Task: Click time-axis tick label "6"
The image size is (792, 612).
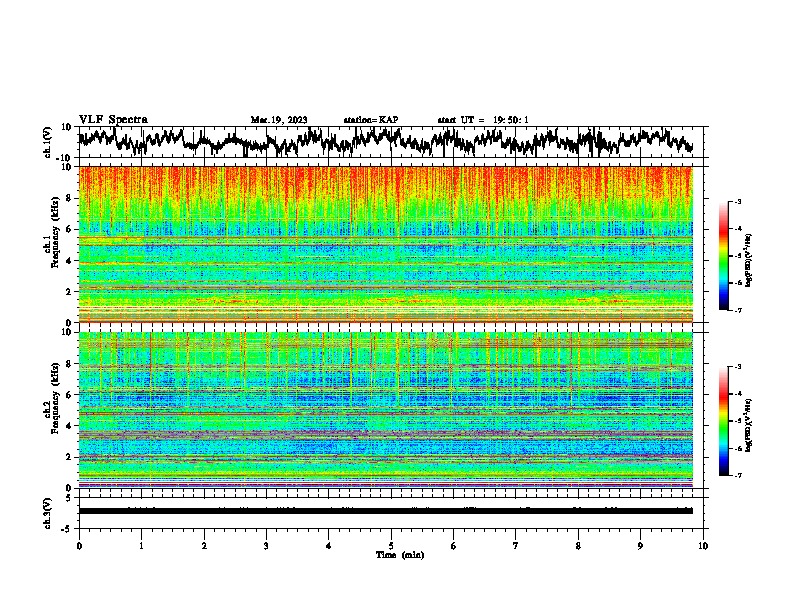Action: [453, 546]
